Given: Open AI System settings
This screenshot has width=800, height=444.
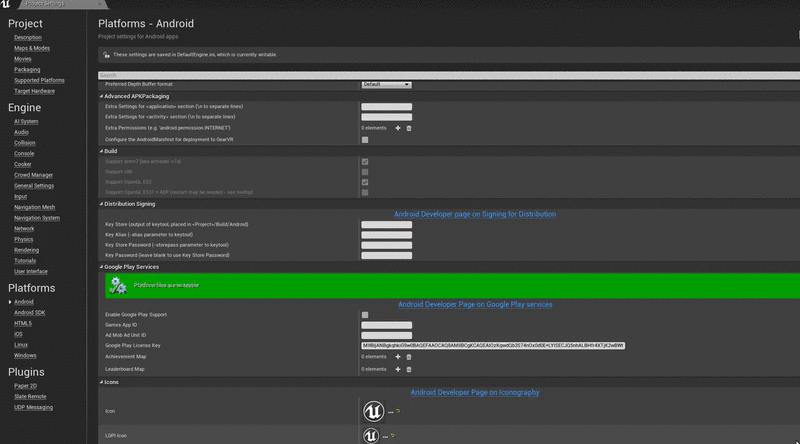Looking at the screenshot, I should click(26, 121).
